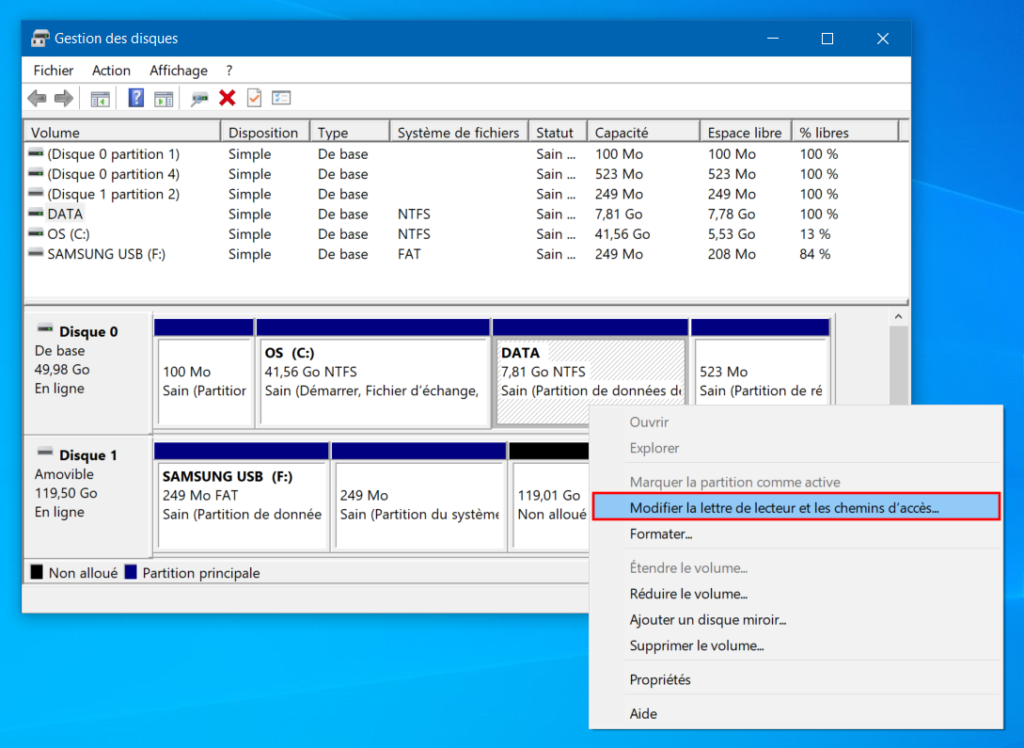
Task: Open the blue Help question-mark icon
Action: pos(136,98)
